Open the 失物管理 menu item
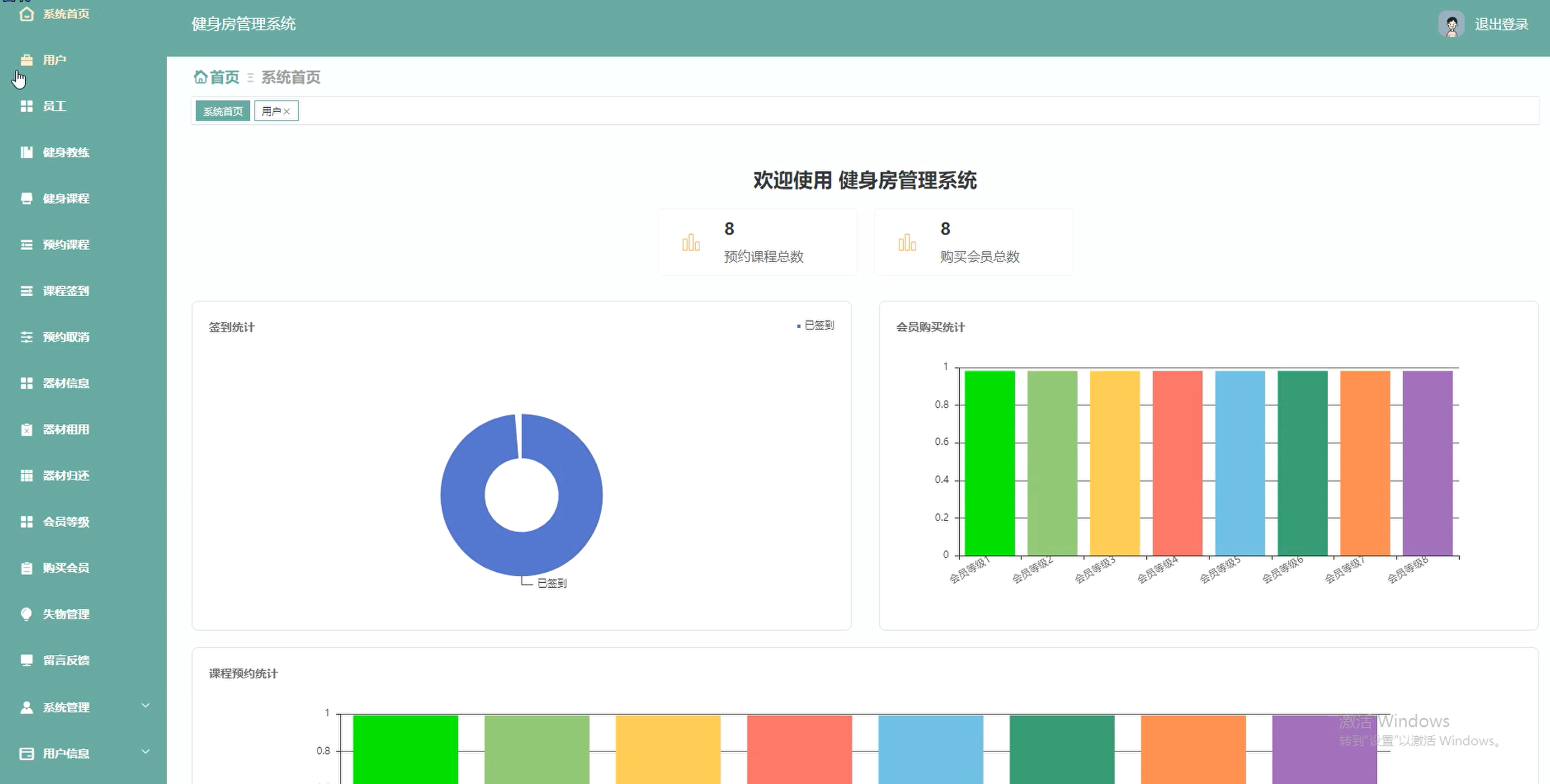The width and height of the screenshot is (1550, 784). point(83,614)
